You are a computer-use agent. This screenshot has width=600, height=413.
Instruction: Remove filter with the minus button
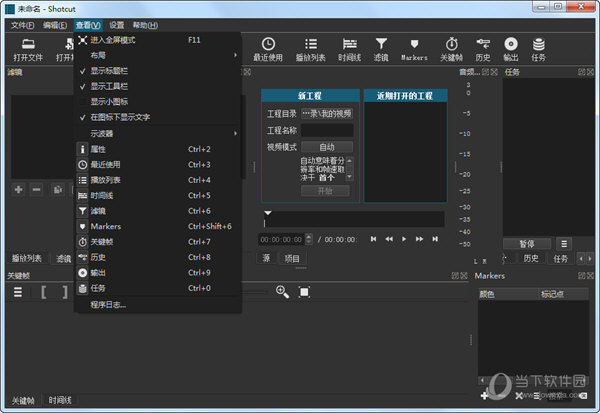(36, 189)
